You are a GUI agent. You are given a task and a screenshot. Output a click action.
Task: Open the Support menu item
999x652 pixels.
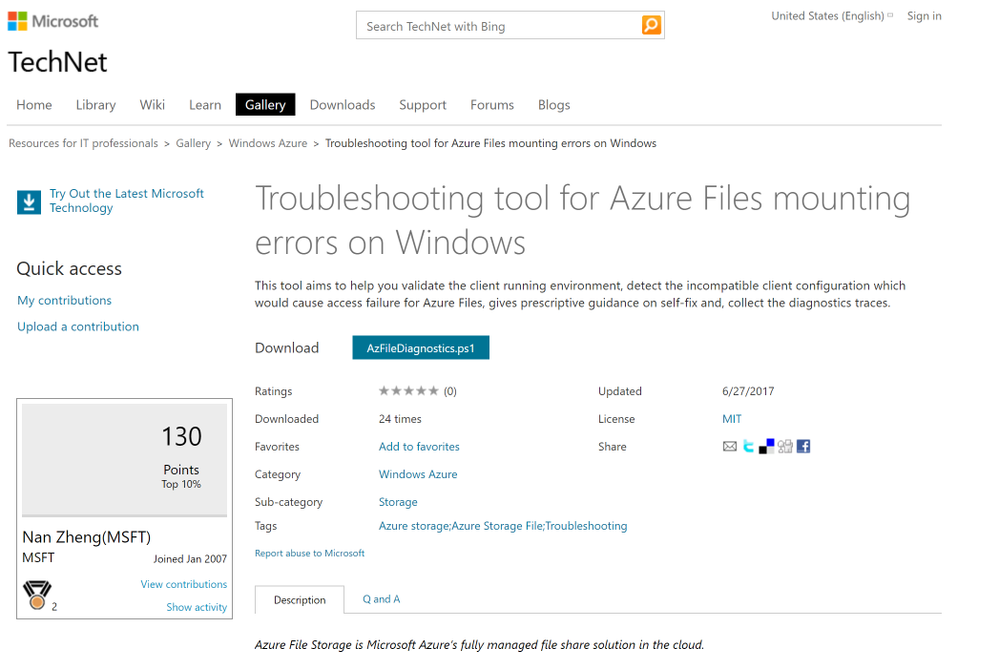point(422,105)
